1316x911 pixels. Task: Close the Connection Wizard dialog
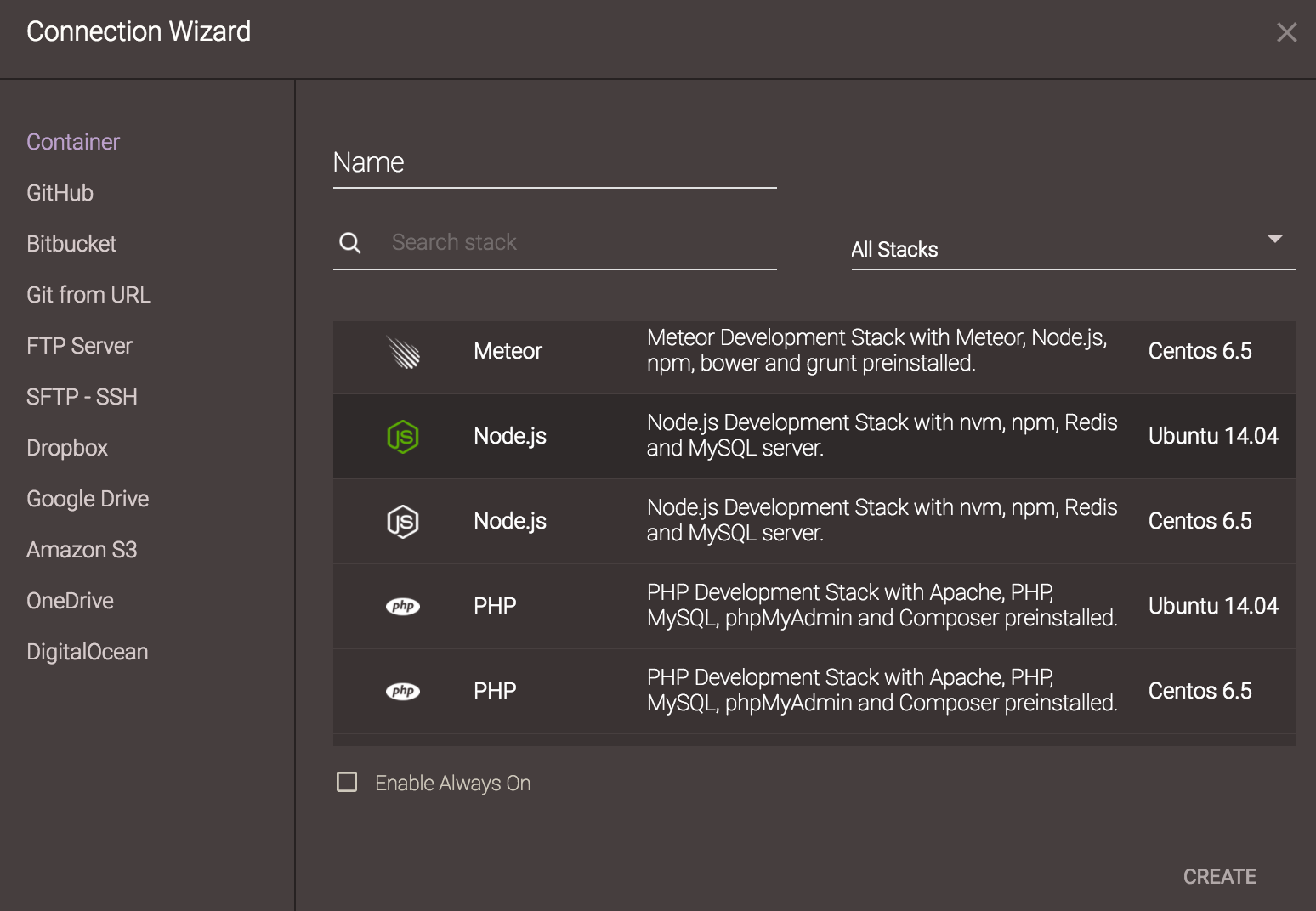[1286, 32]
